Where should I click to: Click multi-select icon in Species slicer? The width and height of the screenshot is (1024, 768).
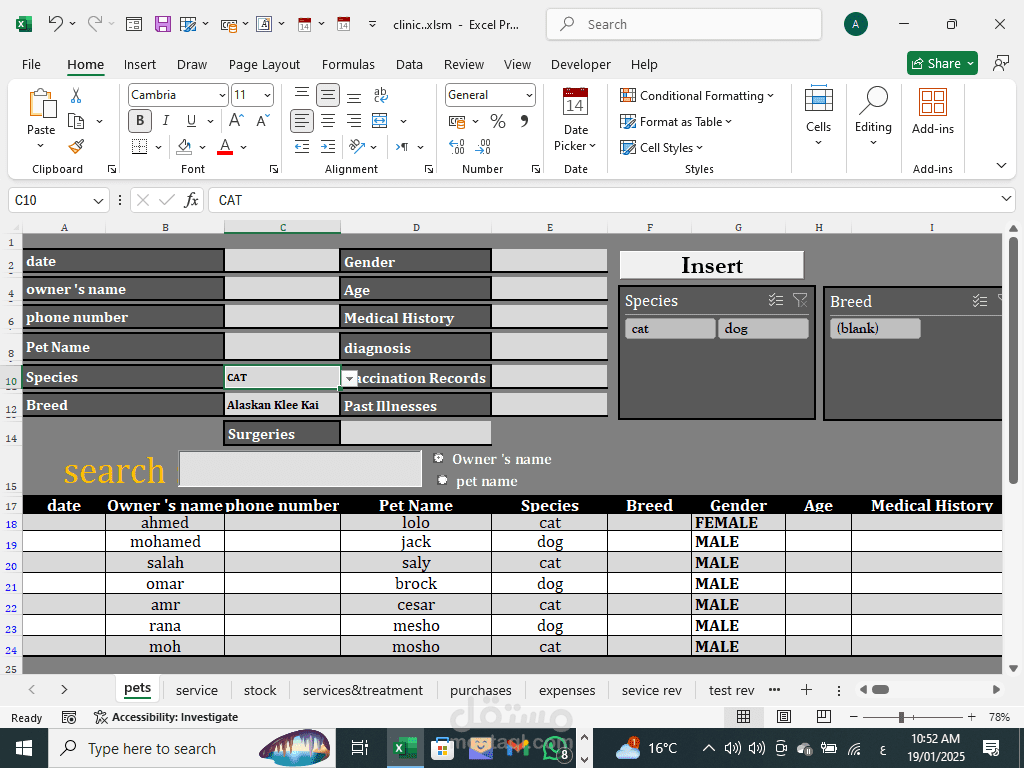(775, 300)
